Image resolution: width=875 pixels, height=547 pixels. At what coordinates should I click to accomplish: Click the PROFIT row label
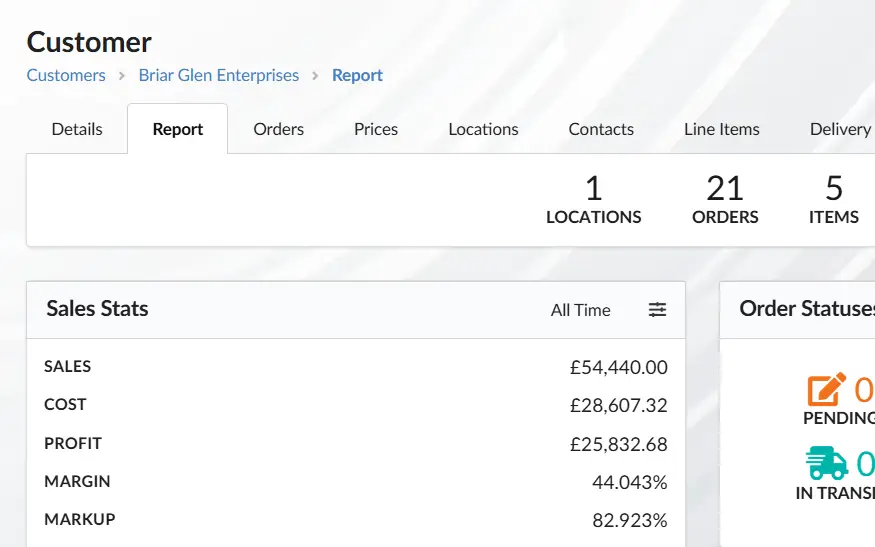(73, 443)
